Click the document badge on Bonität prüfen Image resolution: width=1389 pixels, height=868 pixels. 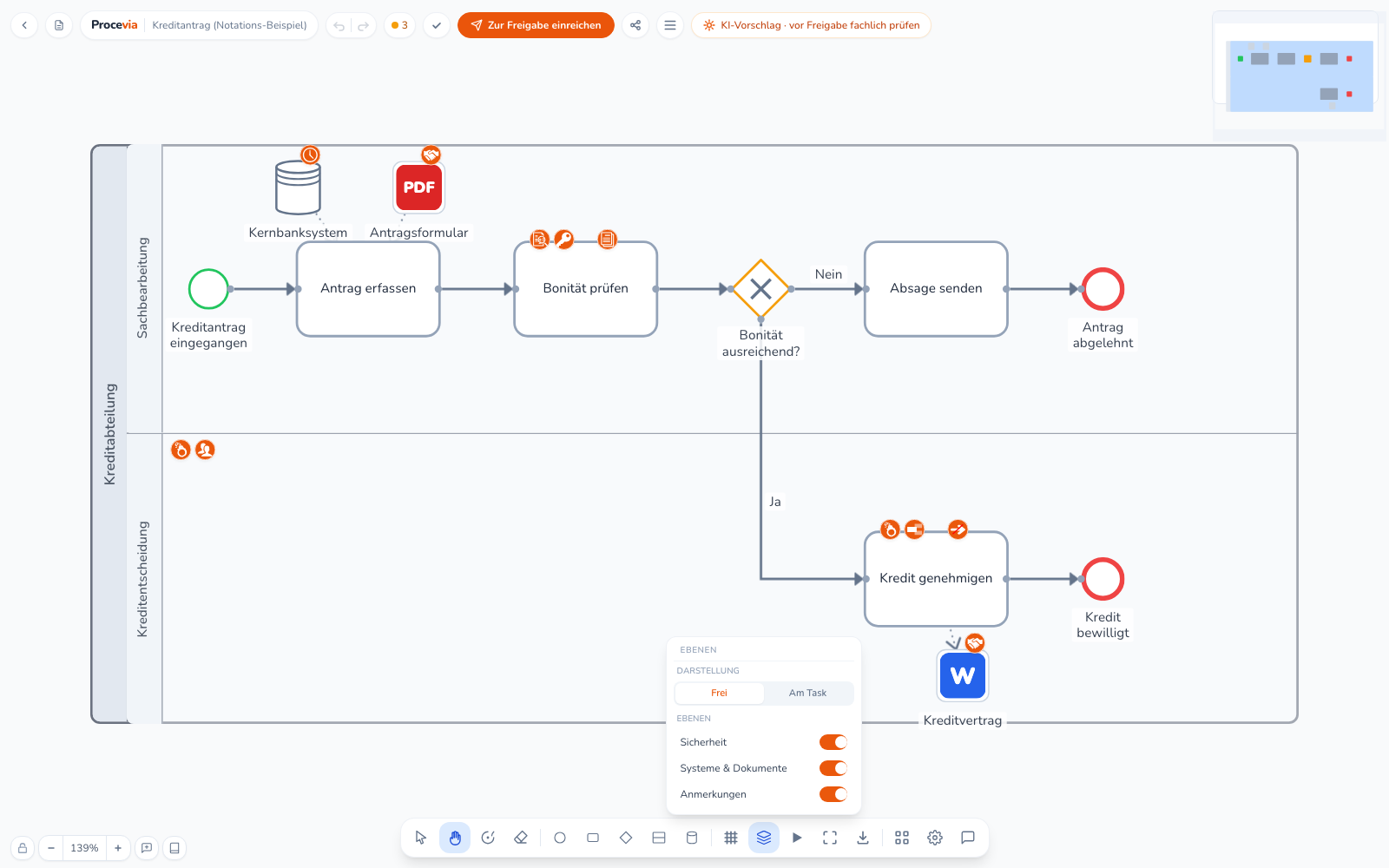(x=607, y=240)
